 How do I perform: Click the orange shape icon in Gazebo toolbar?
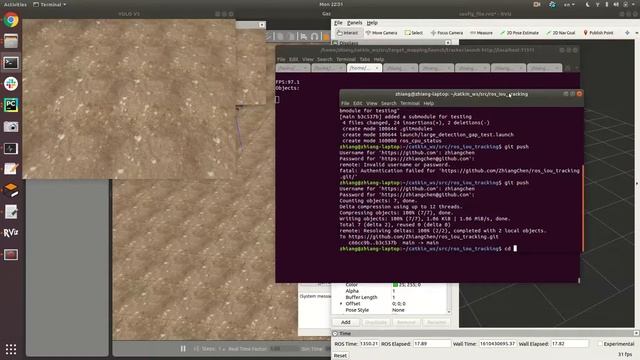click(x=326, y=37)
